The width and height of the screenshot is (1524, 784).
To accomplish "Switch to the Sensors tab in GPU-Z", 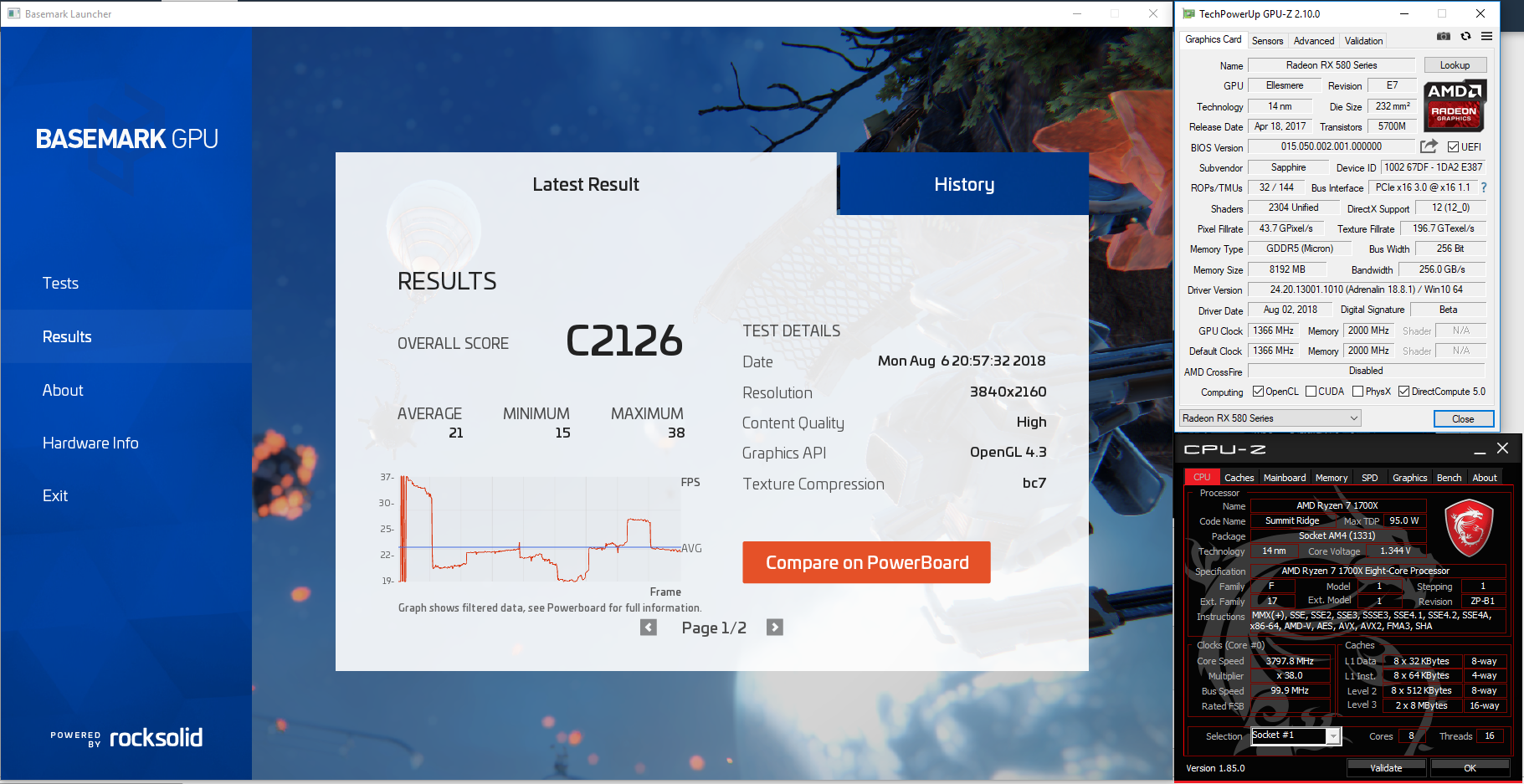I will tap(1267, 41).
